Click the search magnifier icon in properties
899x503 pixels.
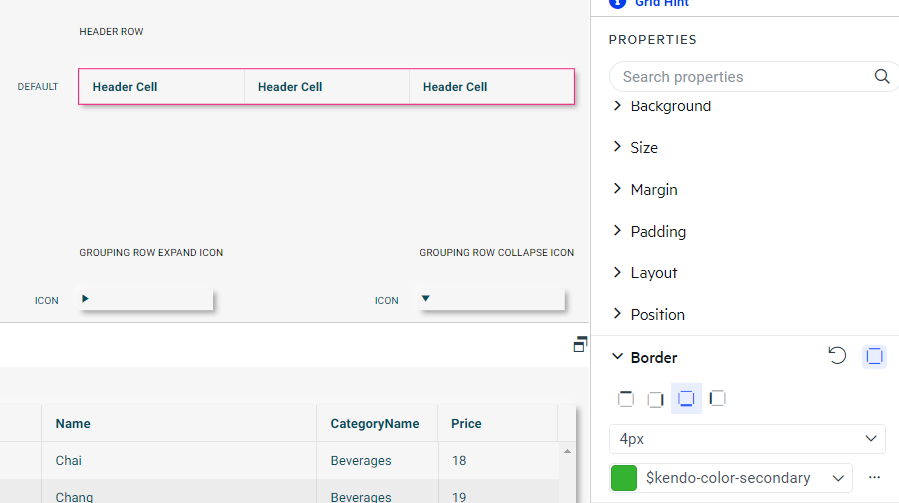pos(881,77)
